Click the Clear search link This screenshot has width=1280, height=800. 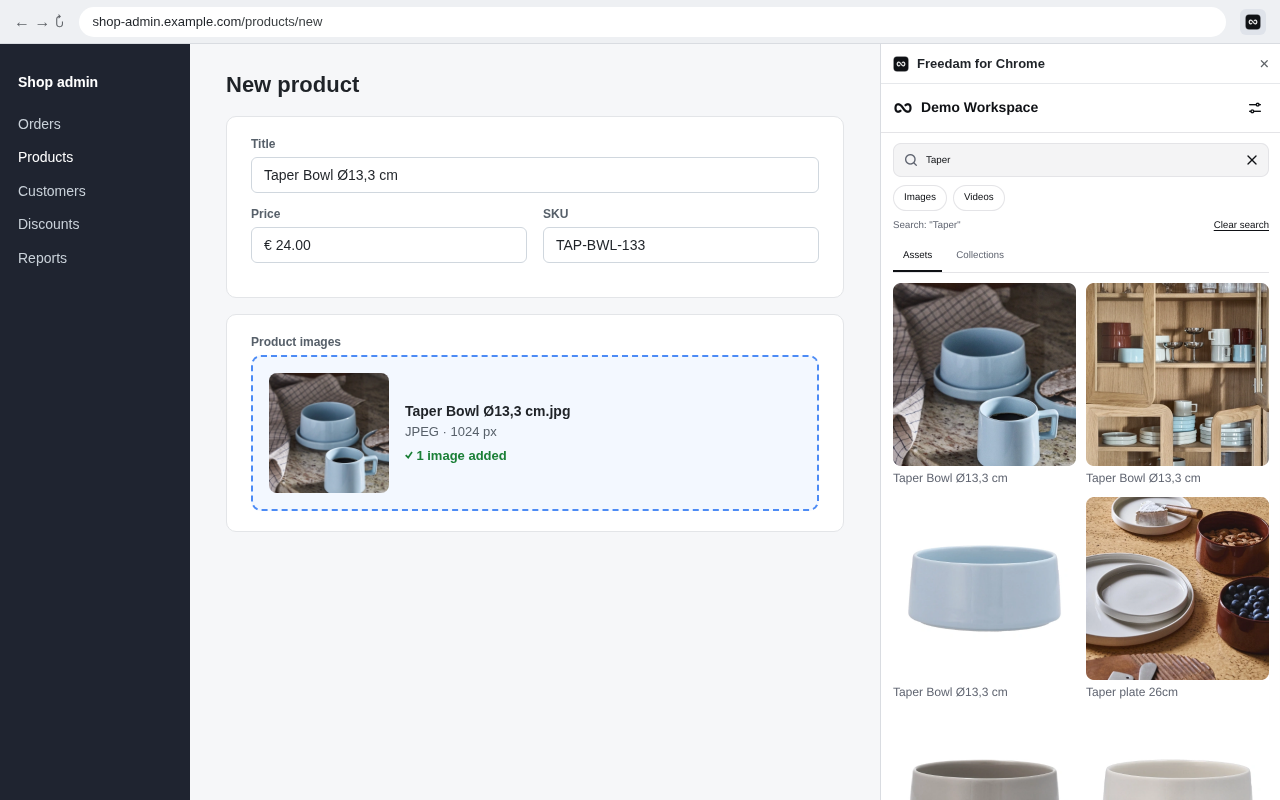pos(1241,225)
